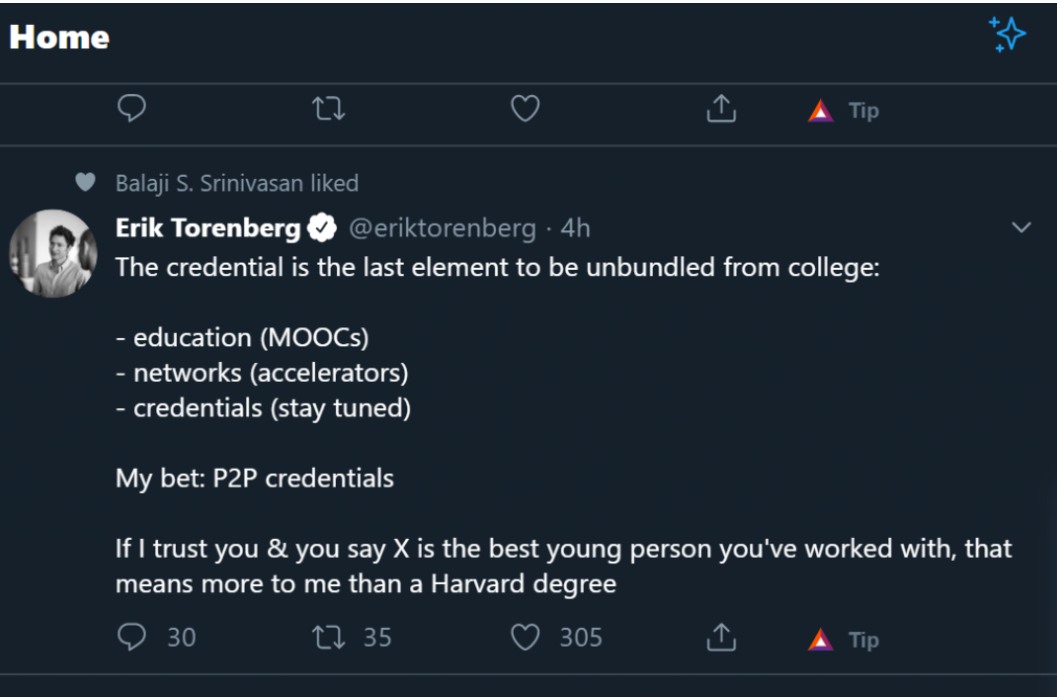The width and height of the screenshot is (1057, 700).
Task: Click the reply icon without a count
Action: 132,109
